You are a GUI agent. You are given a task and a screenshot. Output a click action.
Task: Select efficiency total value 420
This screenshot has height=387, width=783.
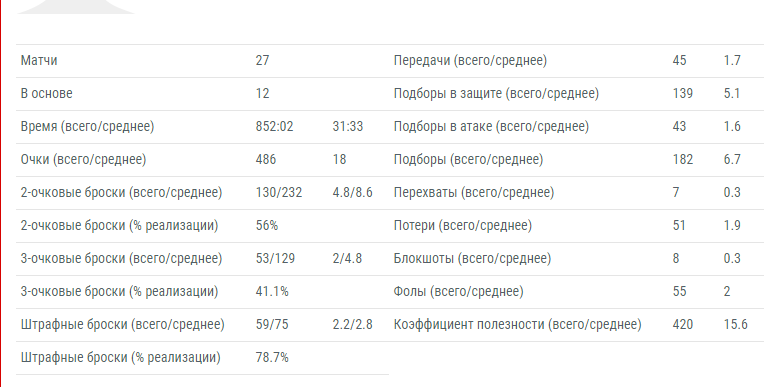pyautogui.click(x=683, y=324)
